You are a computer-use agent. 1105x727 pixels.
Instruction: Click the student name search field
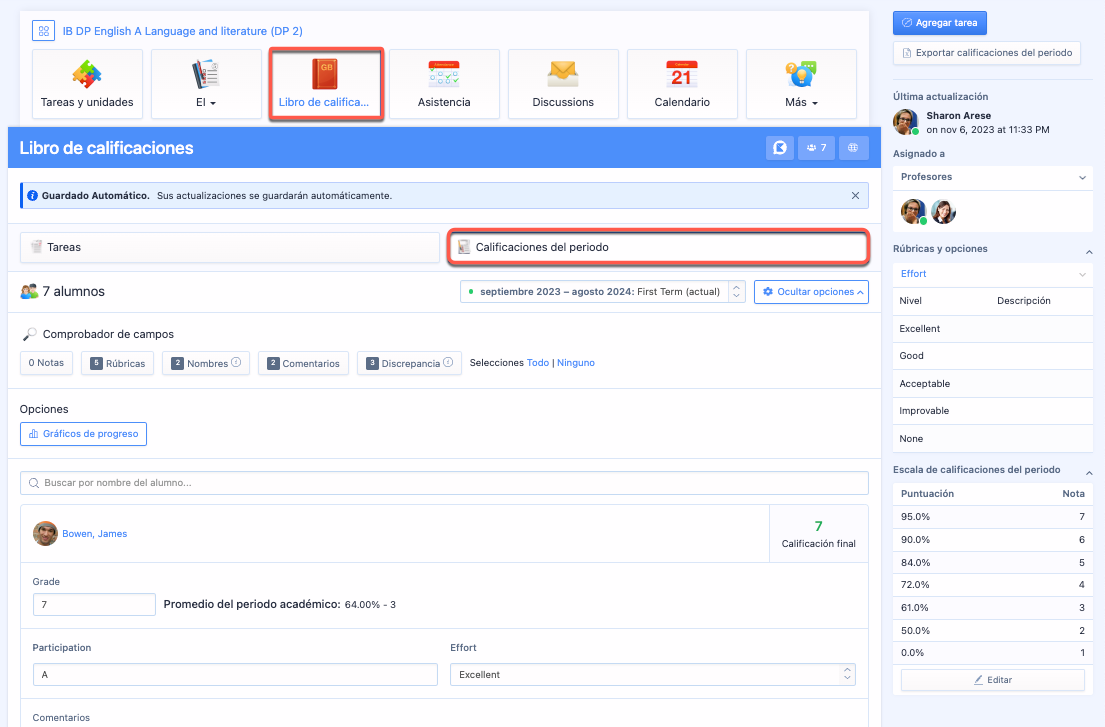point(444,483)
